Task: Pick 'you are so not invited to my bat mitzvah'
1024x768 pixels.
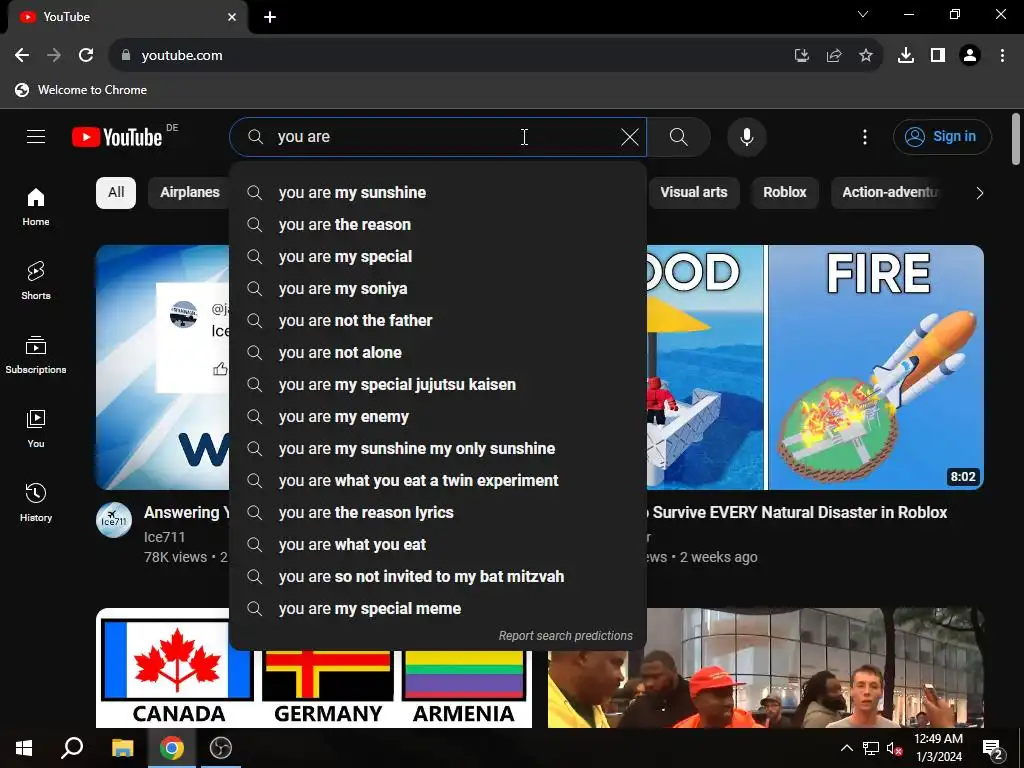Action: point(438,577)
